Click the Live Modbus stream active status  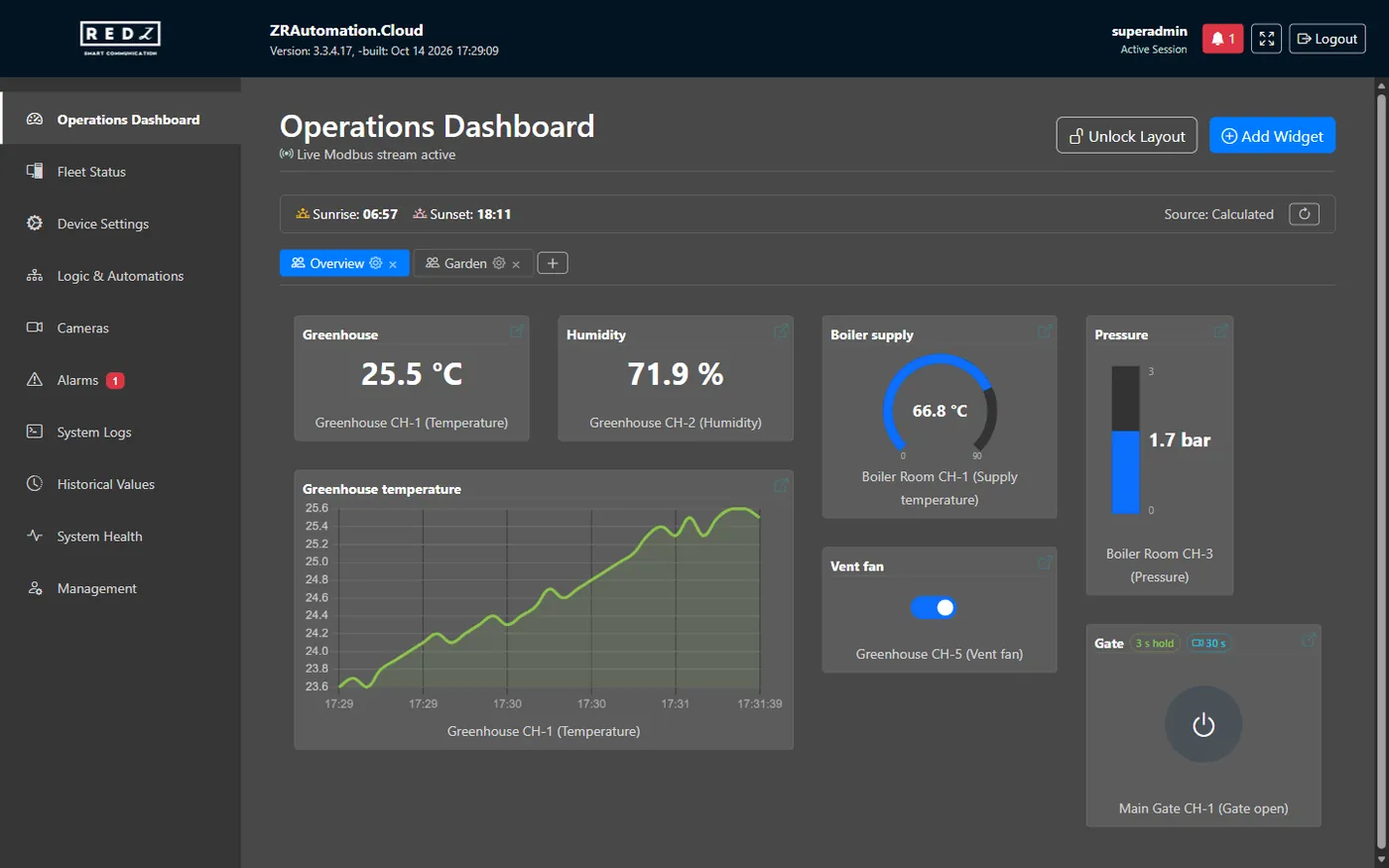click(368, 155)
